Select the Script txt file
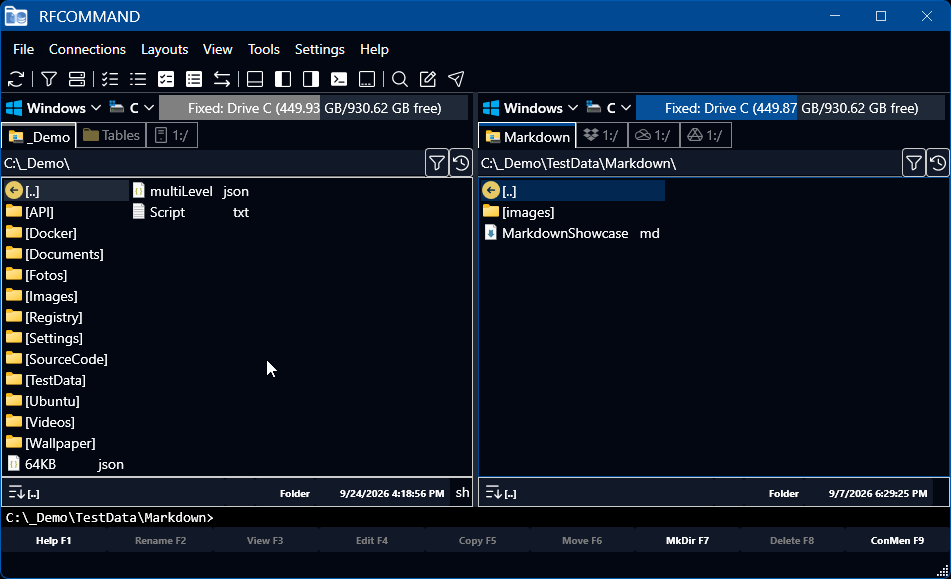This screenshot has width=951, height=579. [192, 212]
